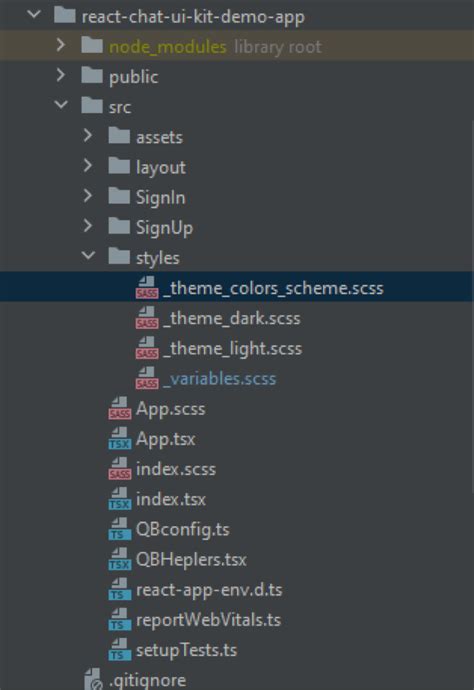
Task: Click SASS icon of _theme_colors_scheme.scss
Action: click(147, 287)
